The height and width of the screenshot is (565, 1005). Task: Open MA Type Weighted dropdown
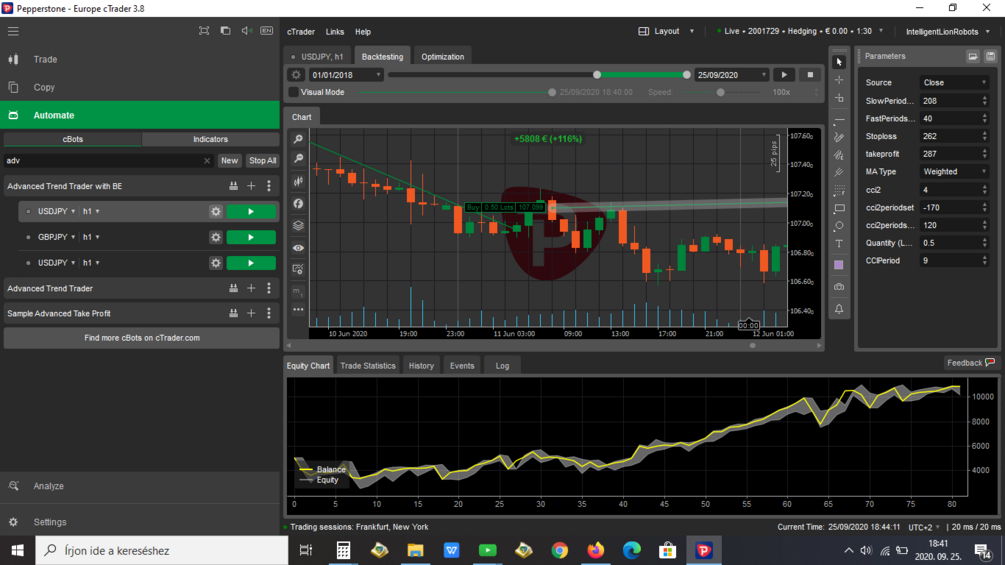coord(954,172)
